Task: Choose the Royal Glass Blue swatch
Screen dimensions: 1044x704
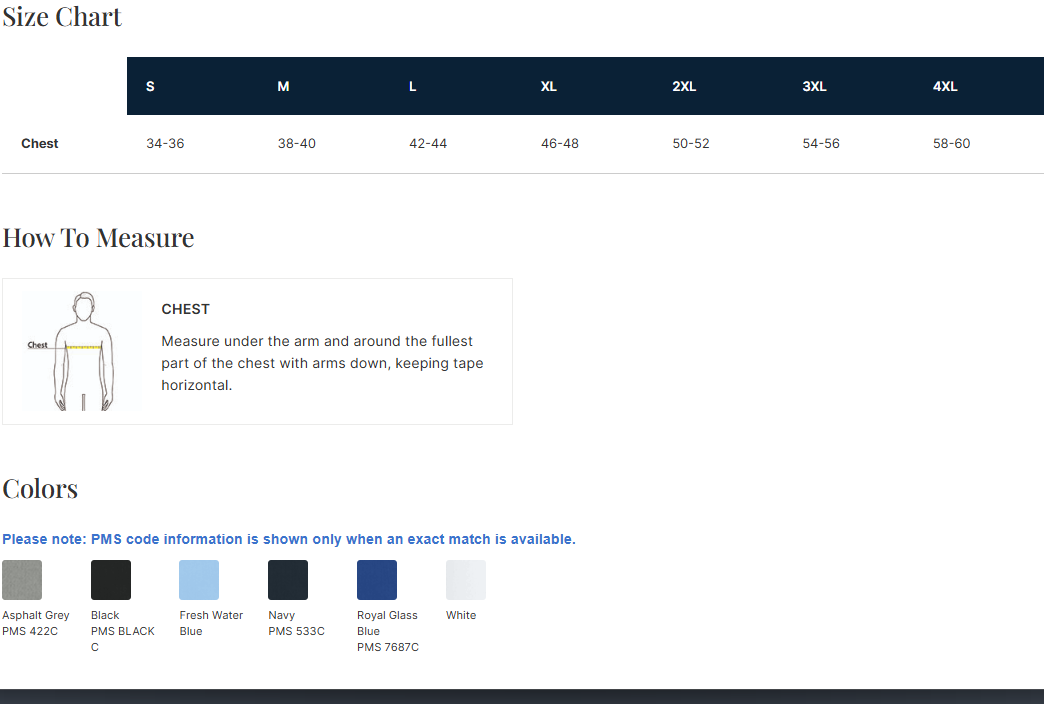Action: 377,580
